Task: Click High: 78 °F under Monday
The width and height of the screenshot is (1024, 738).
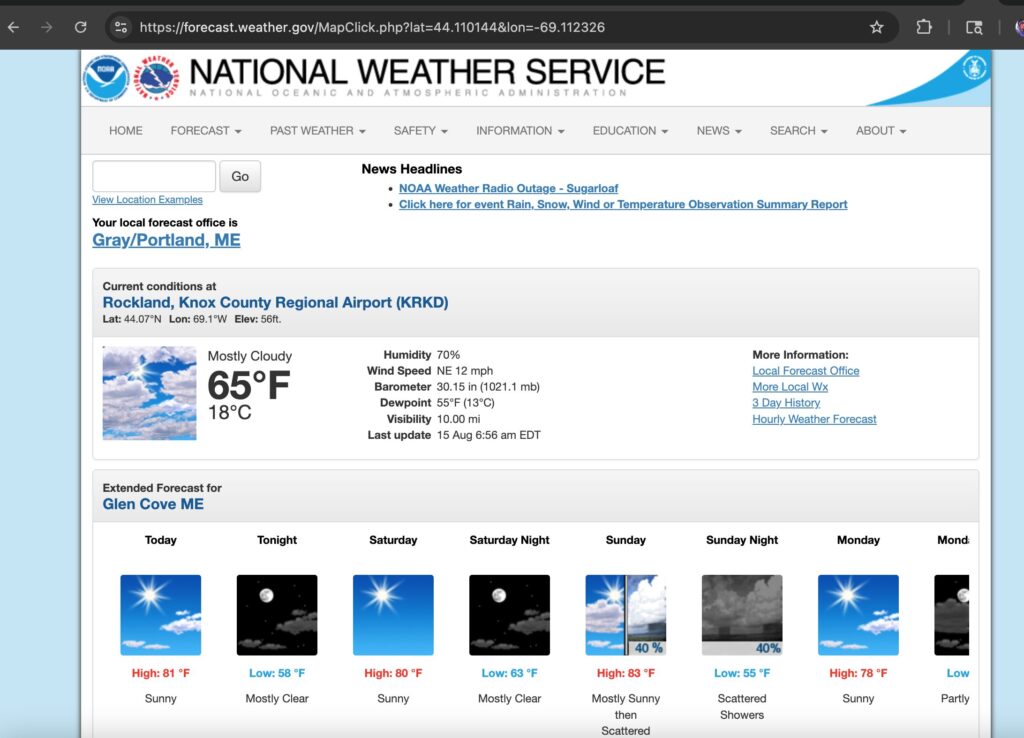Action: 858,673
